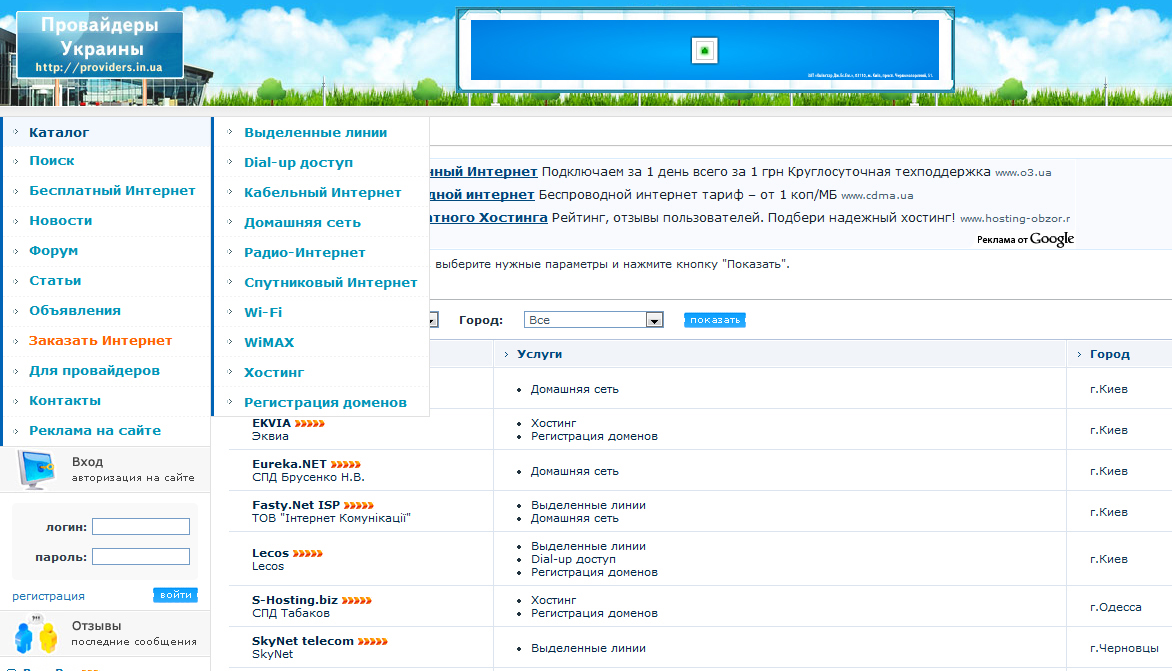Choose Радио-Интернет from the submenu
1172x671 pixels.
[304, 253]
